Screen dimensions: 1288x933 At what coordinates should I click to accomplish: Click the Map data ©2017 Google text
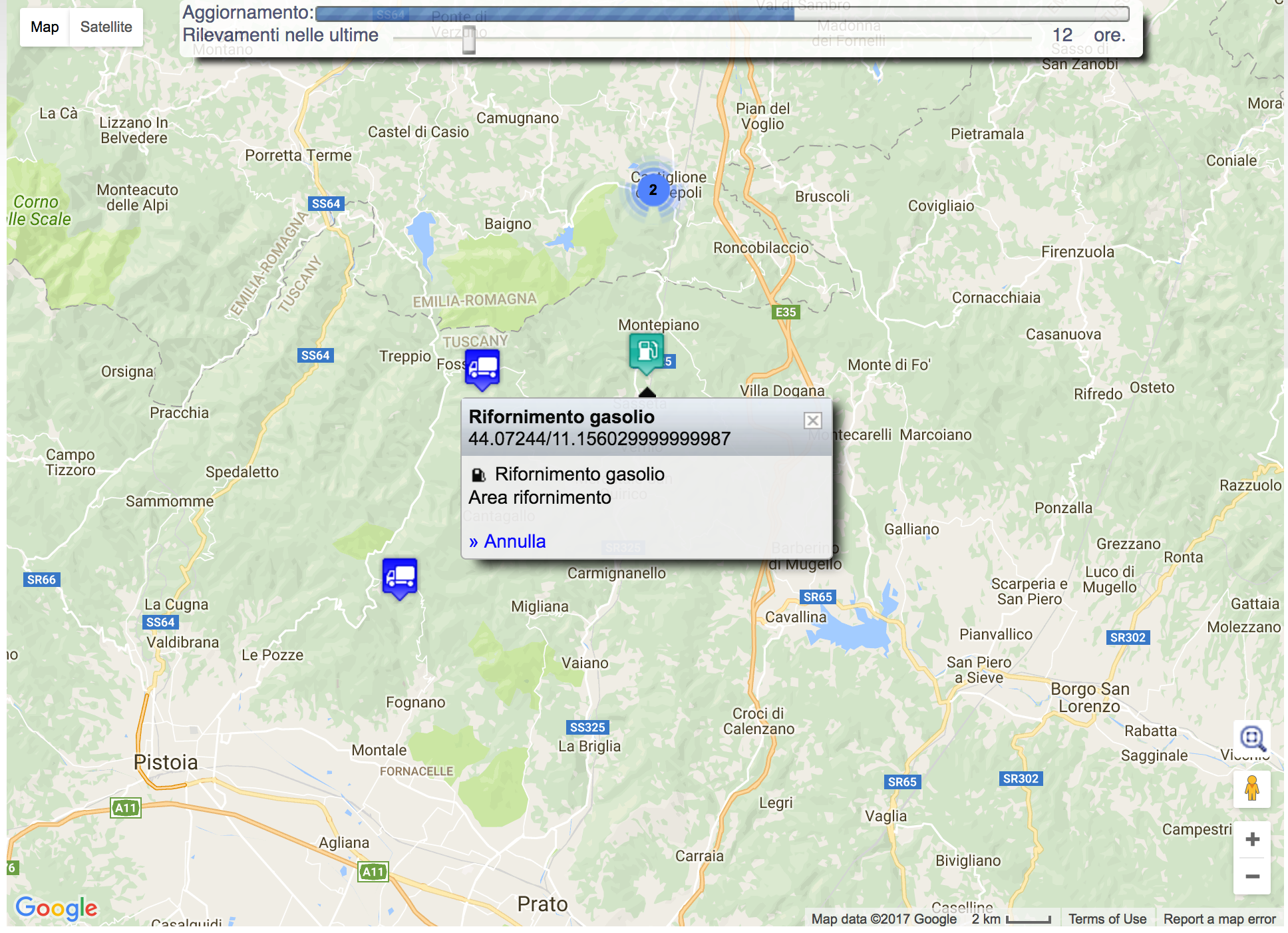tap(884, 919)
